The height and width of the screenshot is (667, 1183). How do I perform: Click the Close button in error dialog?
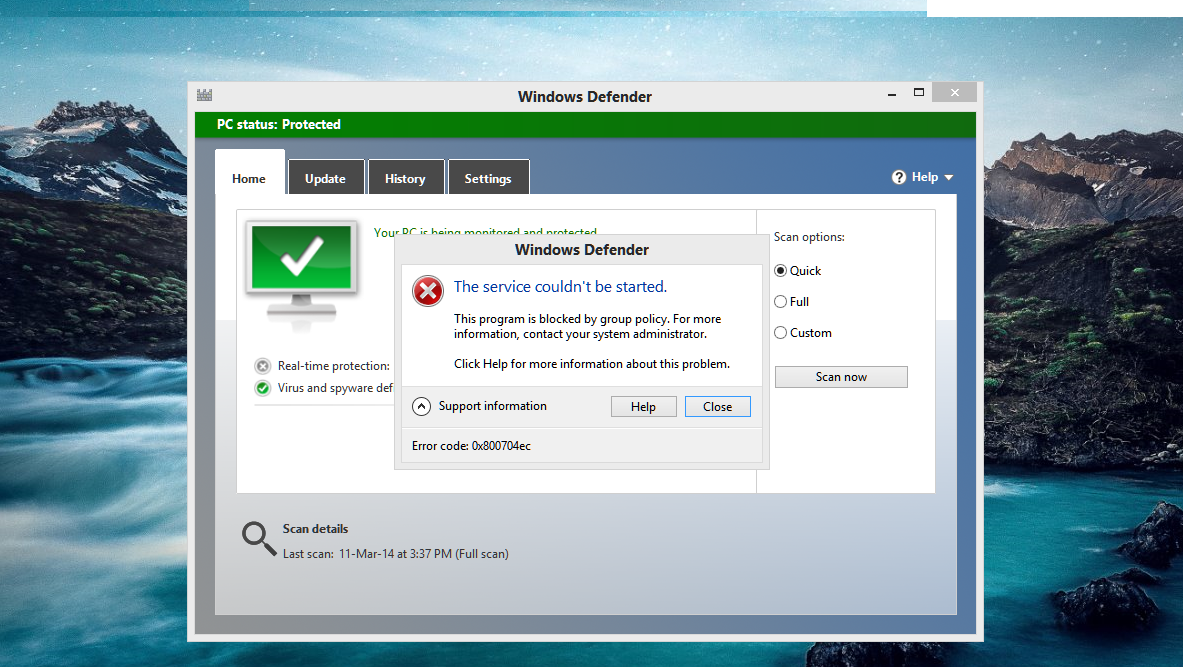pos(717,407)
